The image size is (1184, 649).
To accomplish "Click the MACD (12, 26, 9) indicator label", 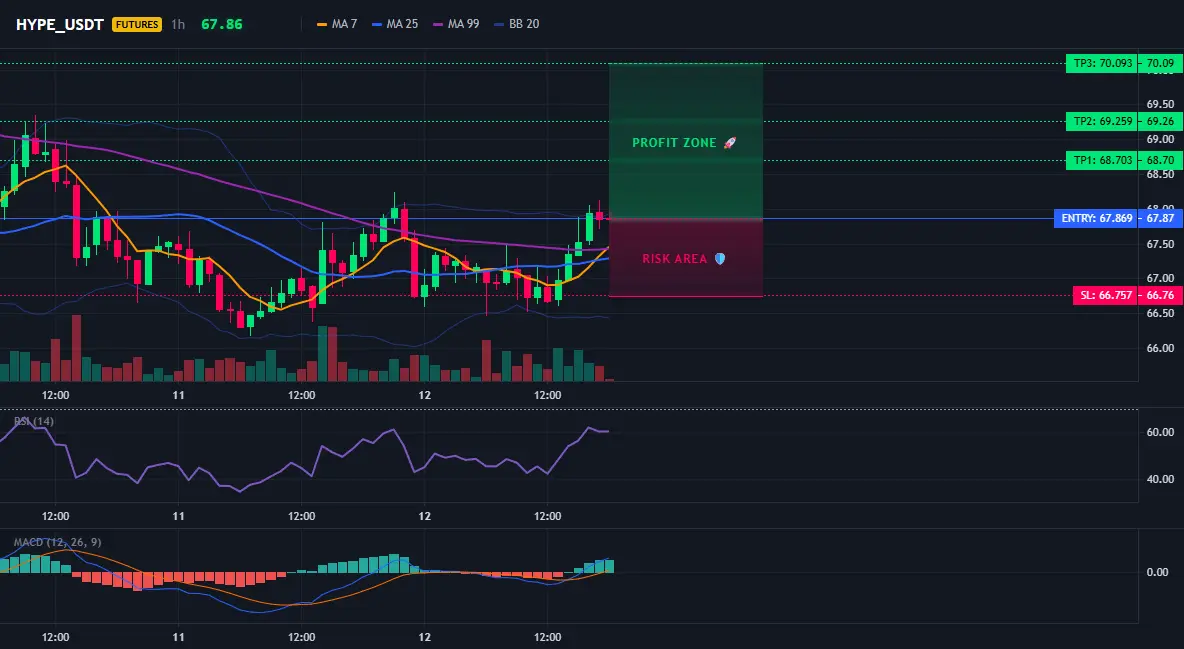I will [57, 542].
